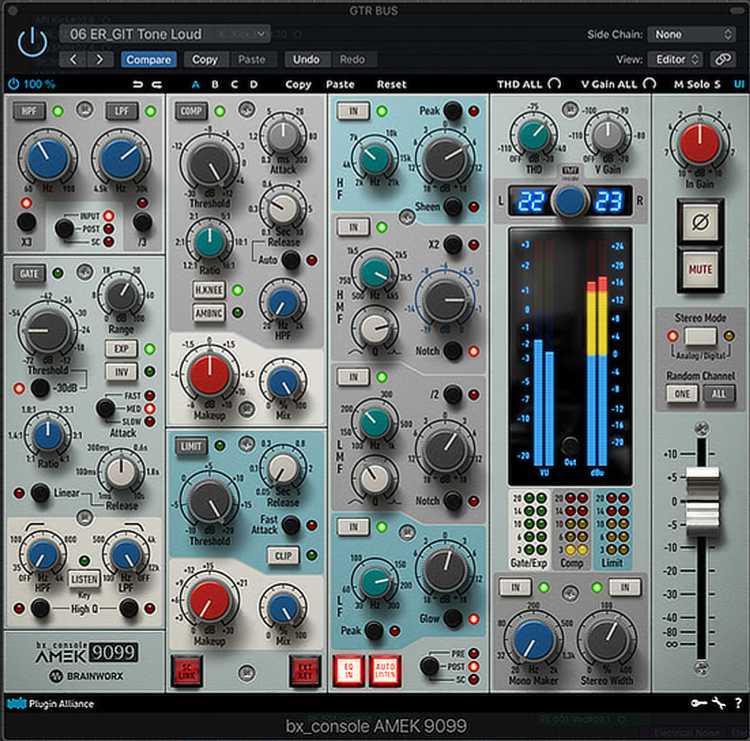
Task: Toggle the HPF filter button
Action: point(29,111)
